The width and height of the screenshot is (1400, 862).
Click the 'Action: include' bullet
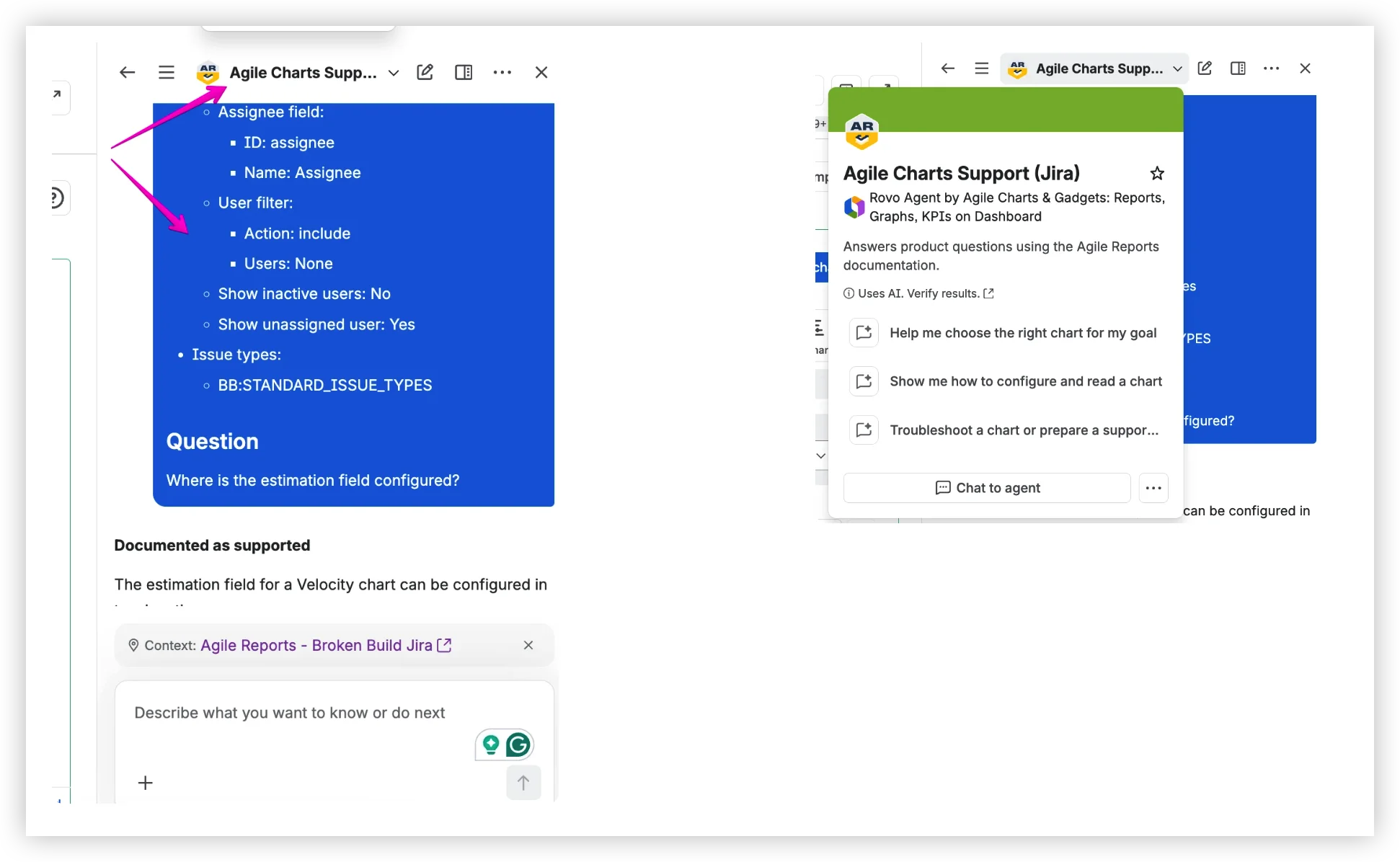(x=297, y=234)
